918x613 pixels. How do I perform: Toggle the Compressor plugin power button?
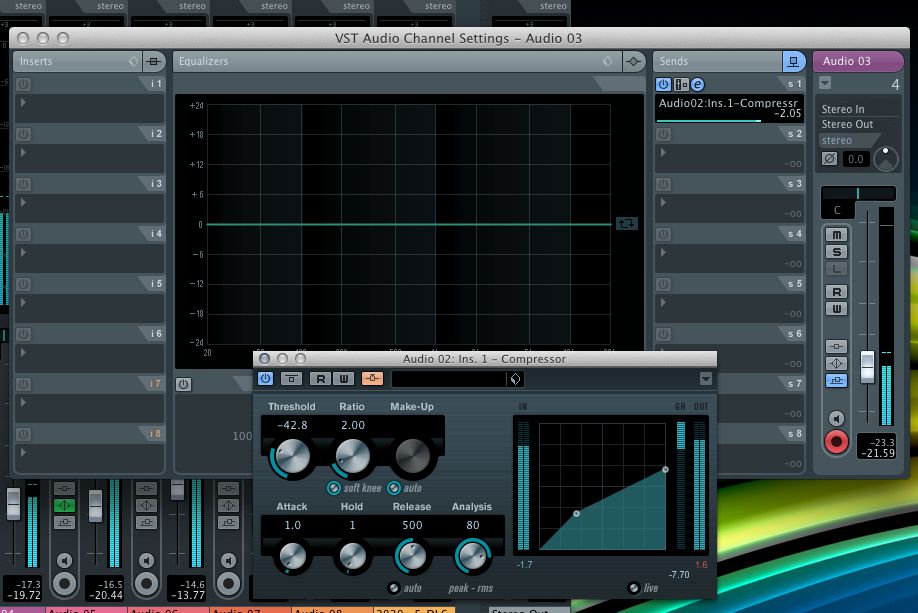265,379
